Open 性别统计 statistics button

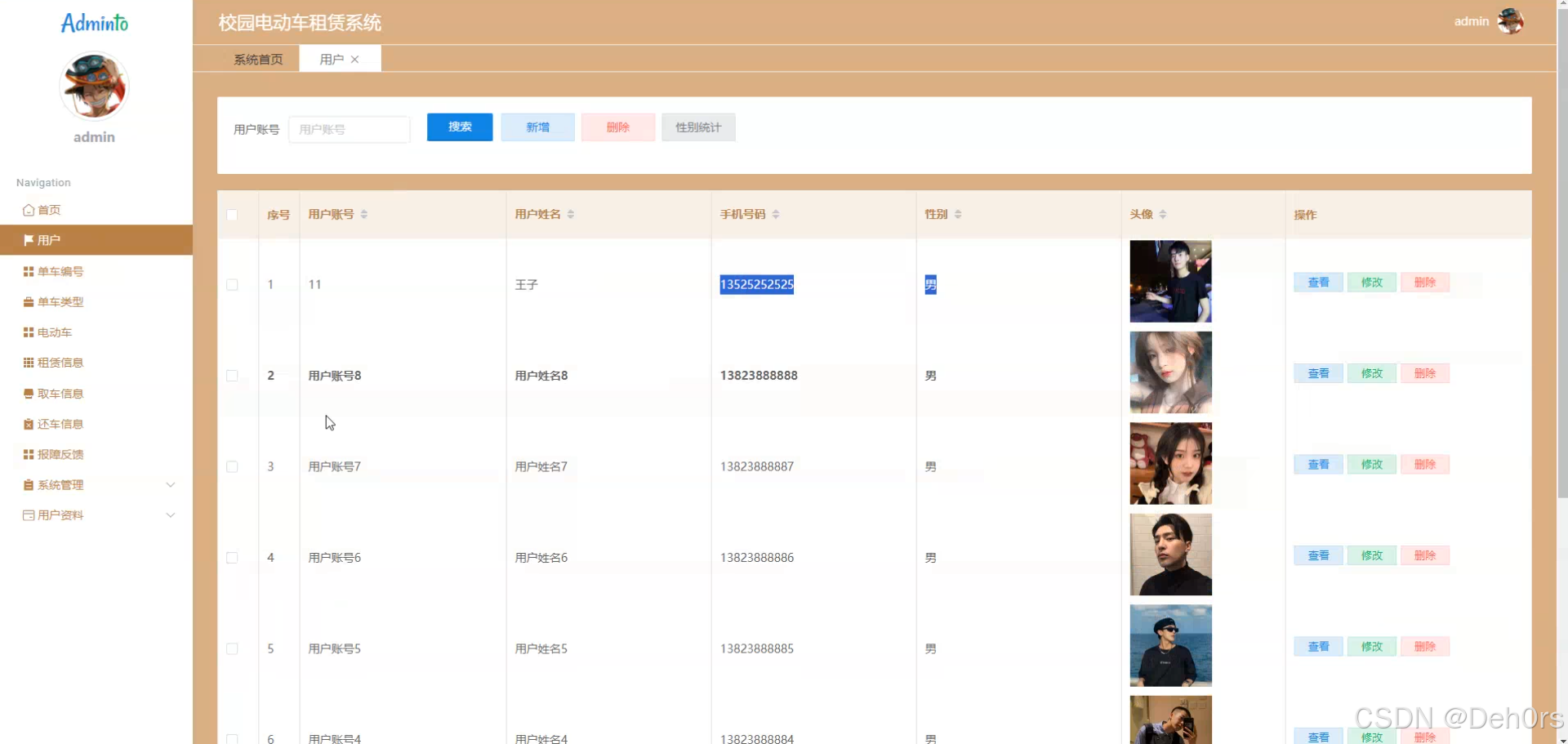(x=698, y=127)
